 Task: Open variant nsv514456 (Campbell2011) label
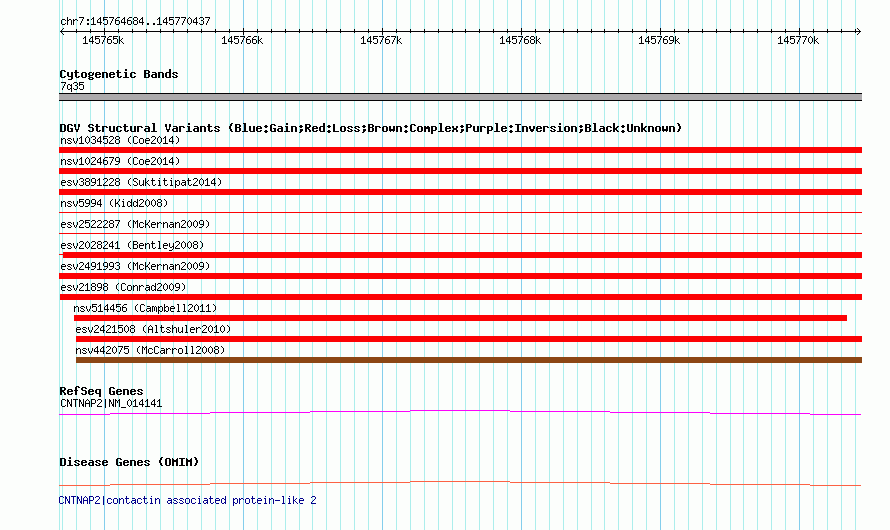point(145,308)
